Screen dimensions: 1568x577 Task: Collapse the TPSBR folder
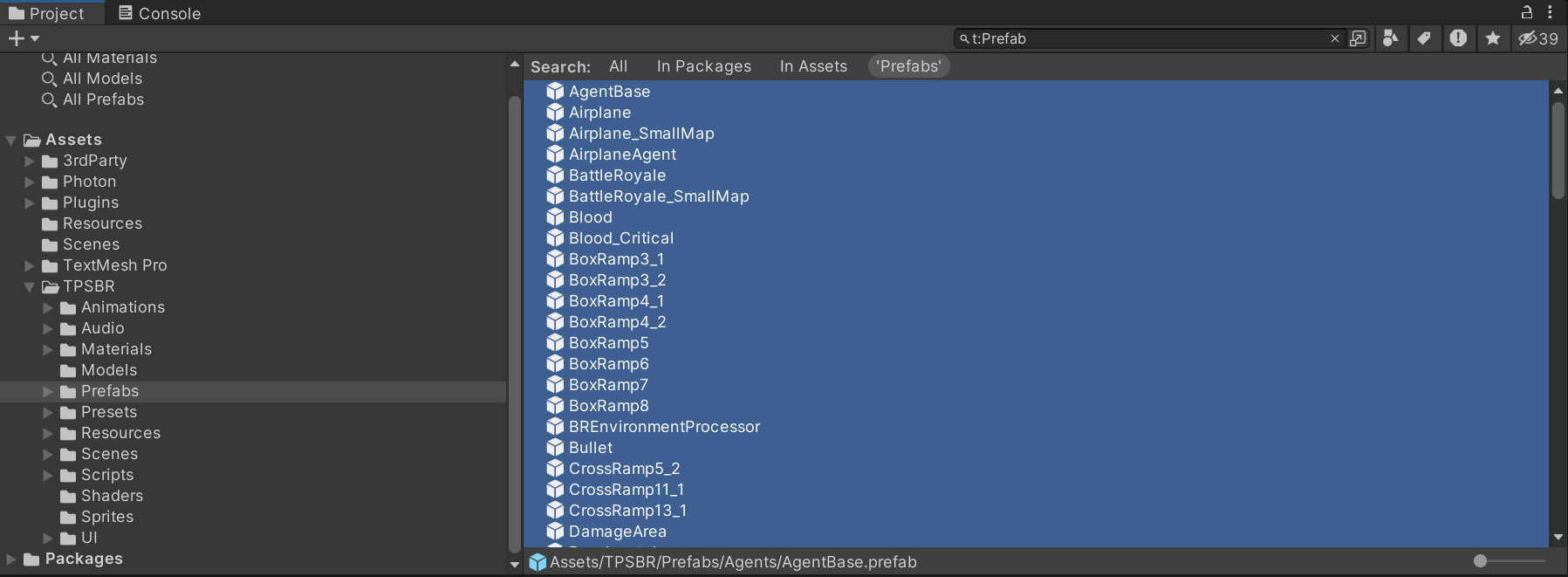[x=30, y=287]
